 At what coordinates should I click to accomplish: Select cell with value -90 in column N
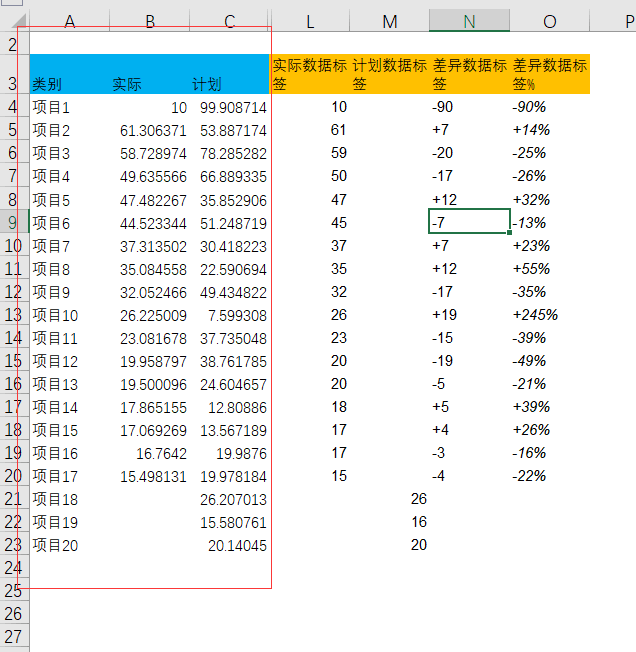(469, 107)
